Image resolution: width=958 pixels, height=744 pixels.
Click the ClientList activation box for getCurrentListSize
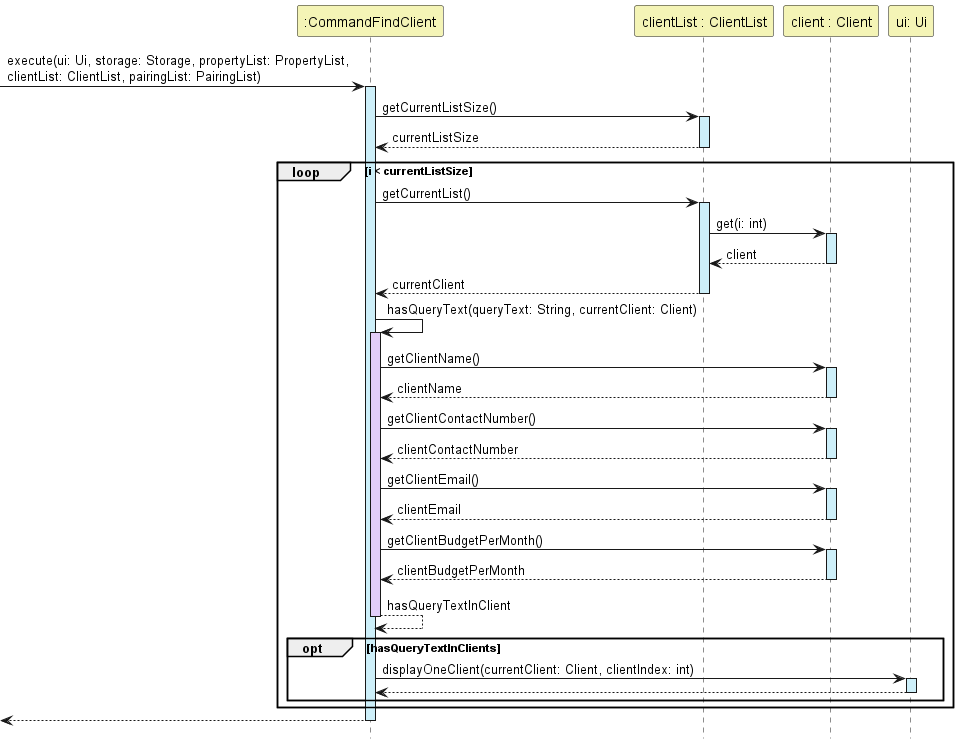click(x=704, y=132)
